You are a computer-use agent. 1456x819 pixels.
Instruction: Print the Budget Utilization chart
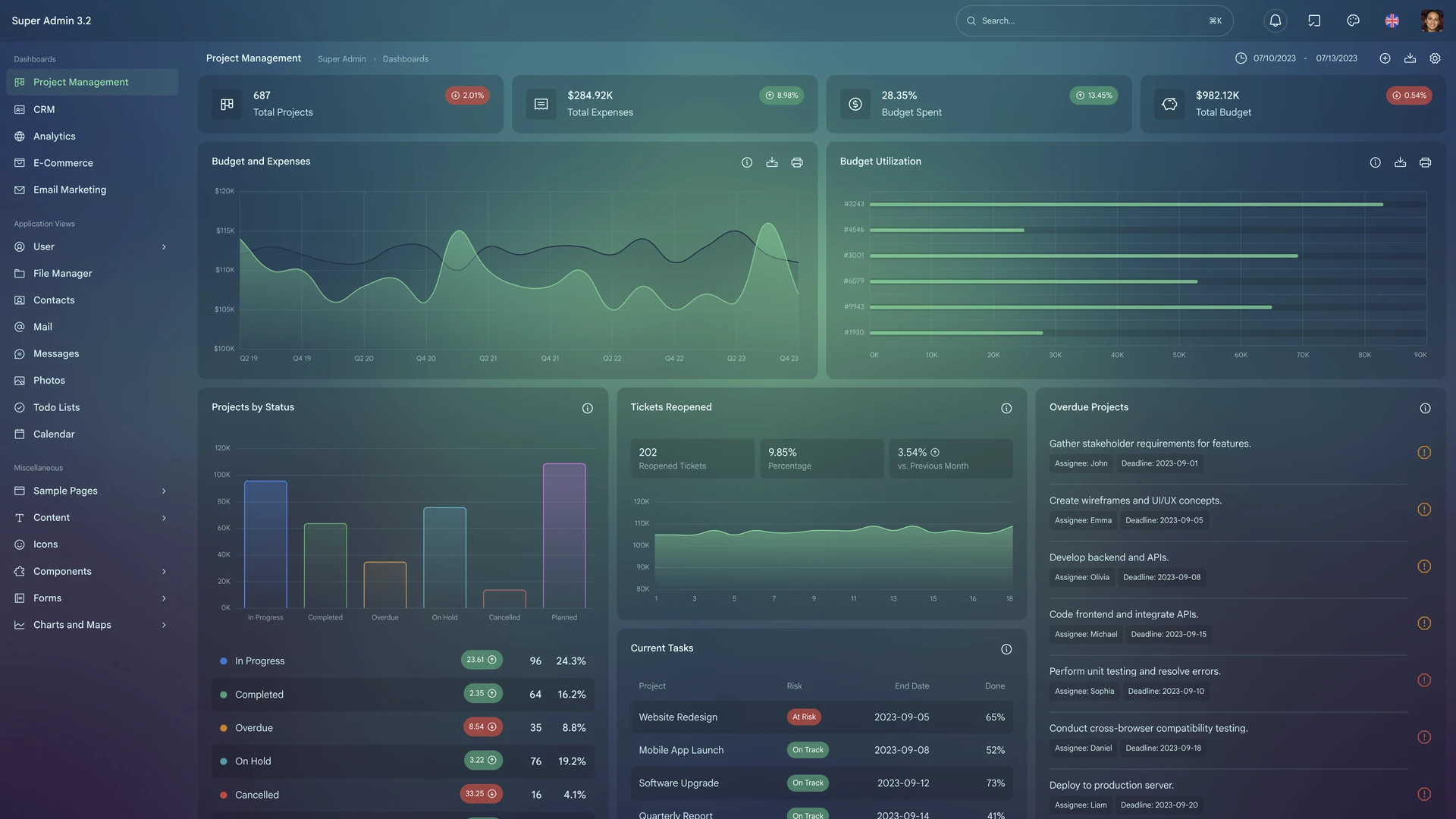click(1425, 162)
